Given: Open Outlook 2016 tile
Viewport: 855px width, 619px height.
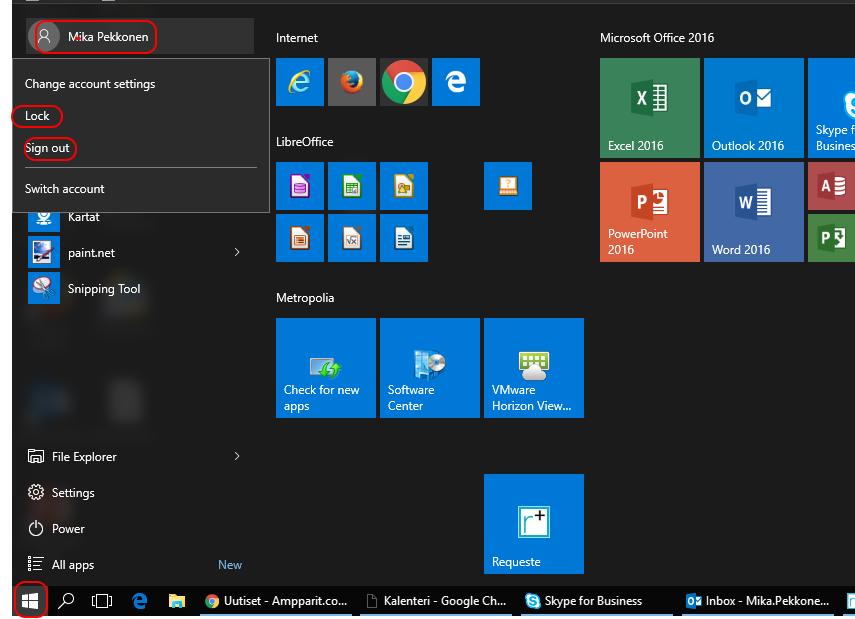Looking at the screenshot, I should pos(754,108).
